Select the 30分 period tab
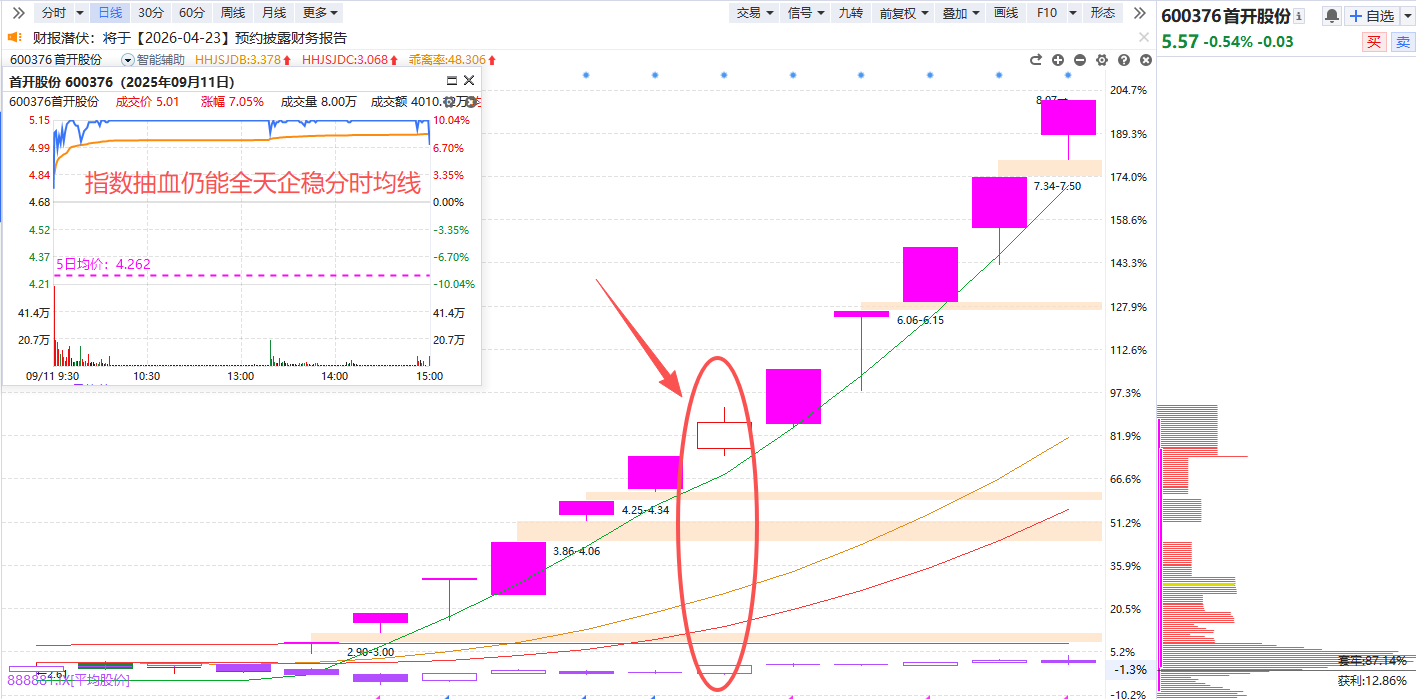The image size is (1416, 699). pos(151,13)
